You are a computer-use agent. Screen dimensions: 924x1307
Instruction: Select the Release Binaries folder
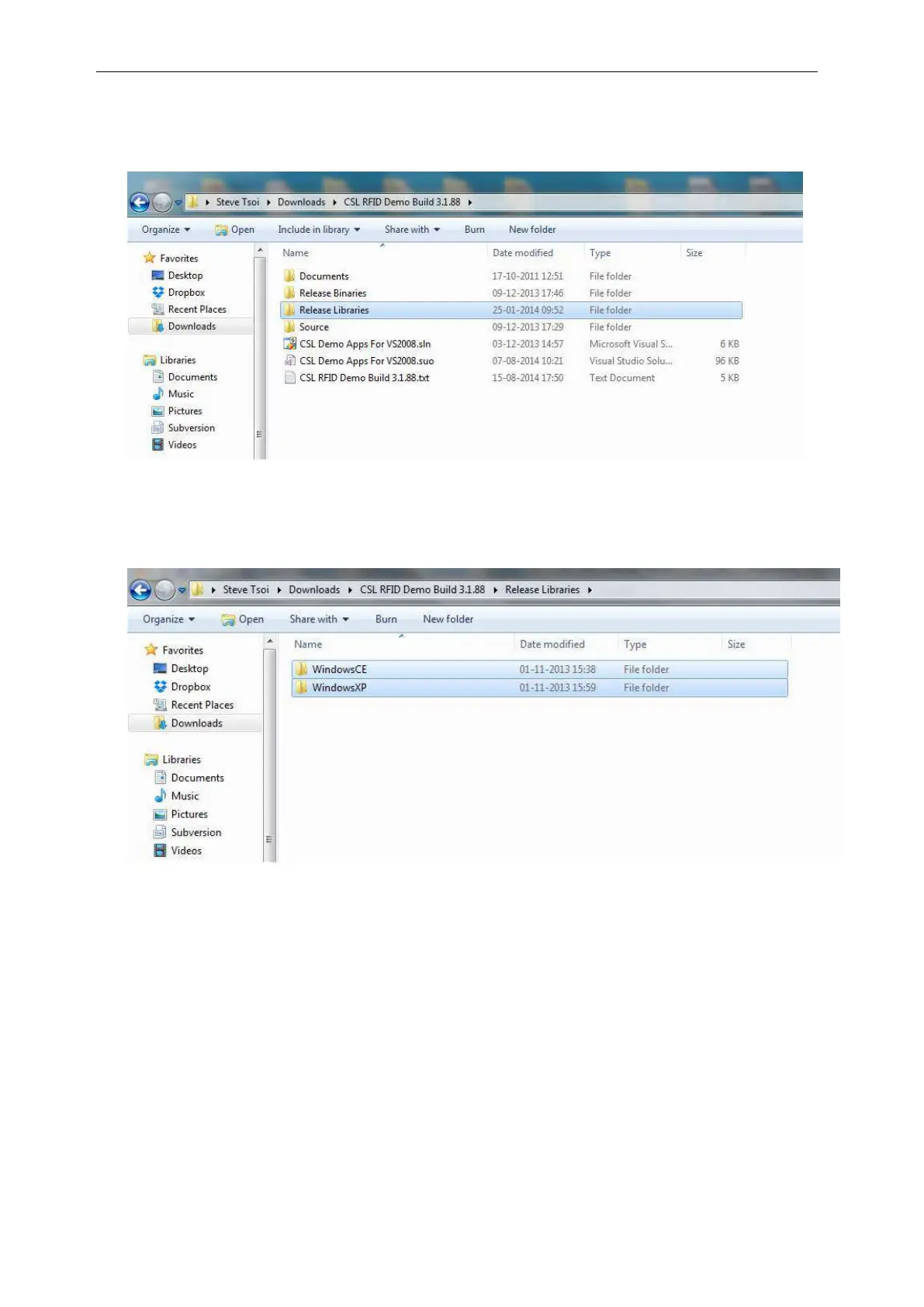pos(511,293)
